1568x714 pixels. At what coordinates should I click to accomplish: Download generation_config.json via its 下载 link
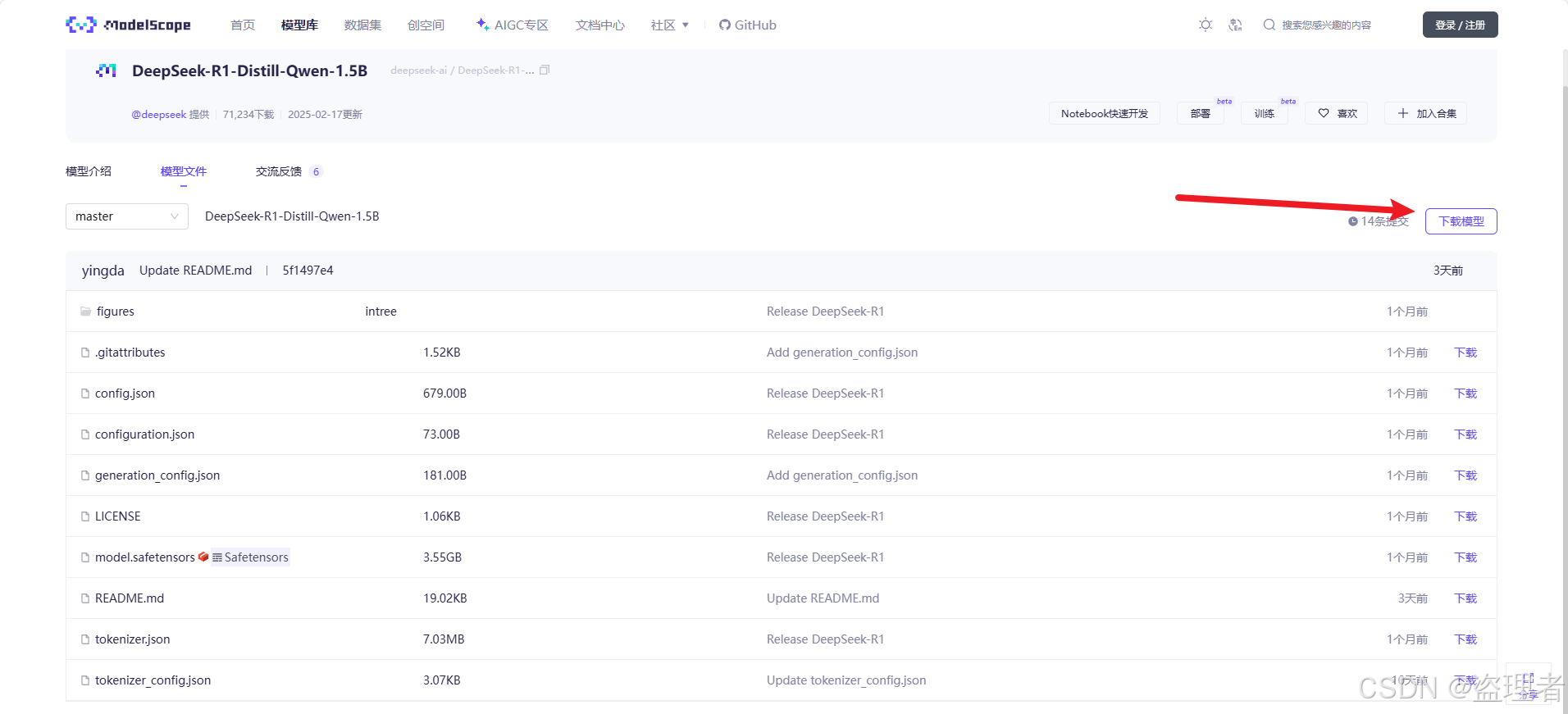coord(1465,475)
